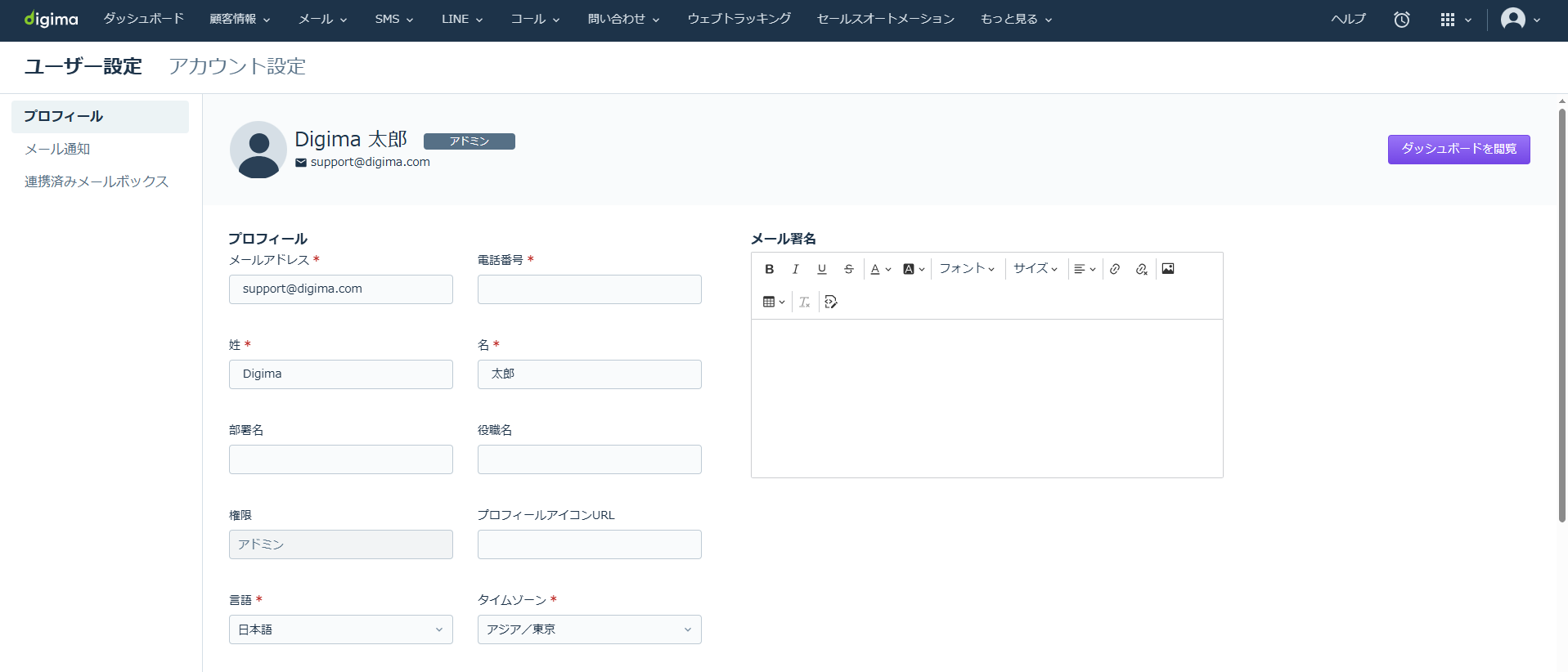Toggle italic formatting in signature editor

[795, 269]
